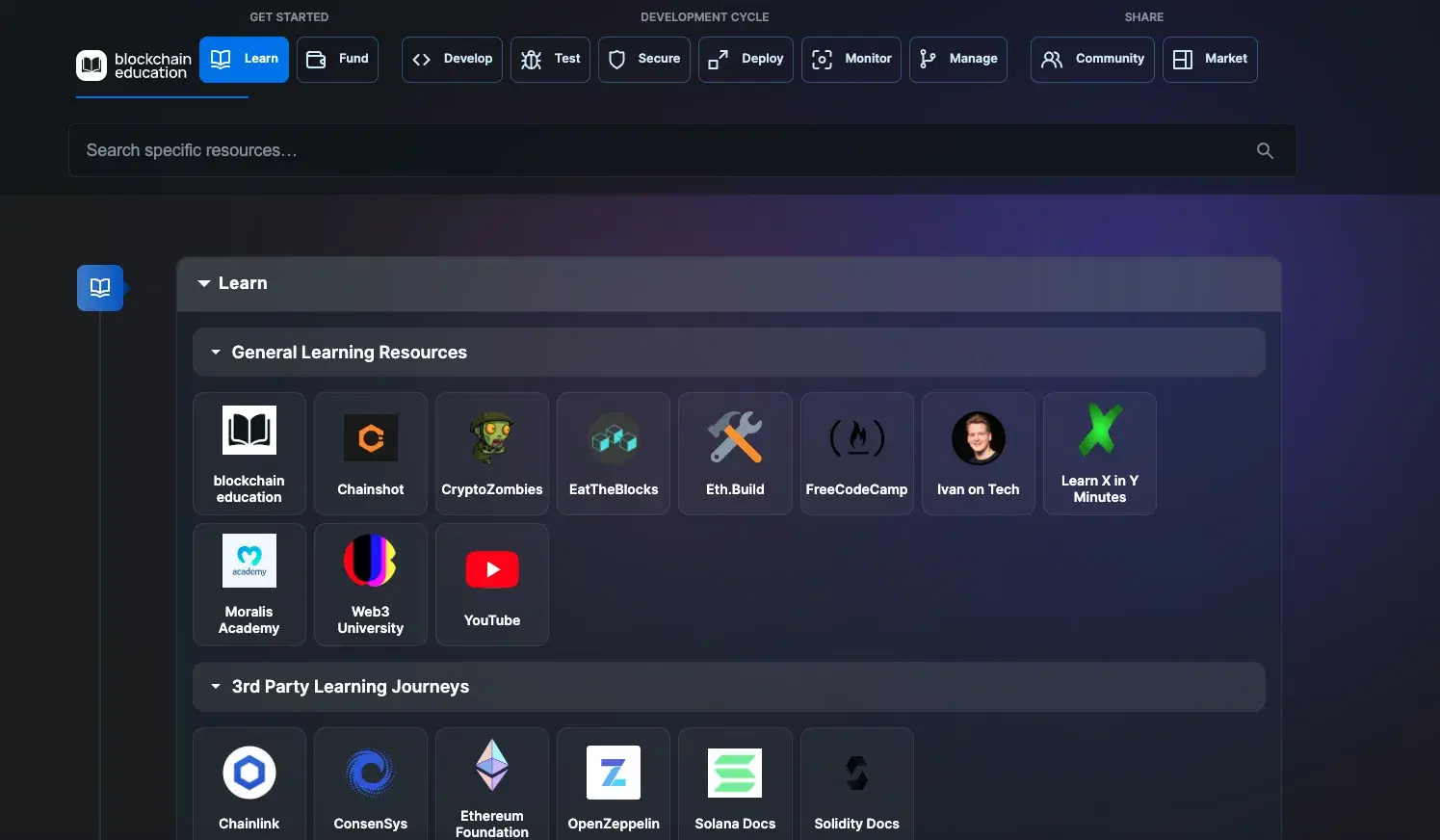Open the Web3 University resource
The width and height of the screenshot is (1440, 840).
(x=371, y=585)
